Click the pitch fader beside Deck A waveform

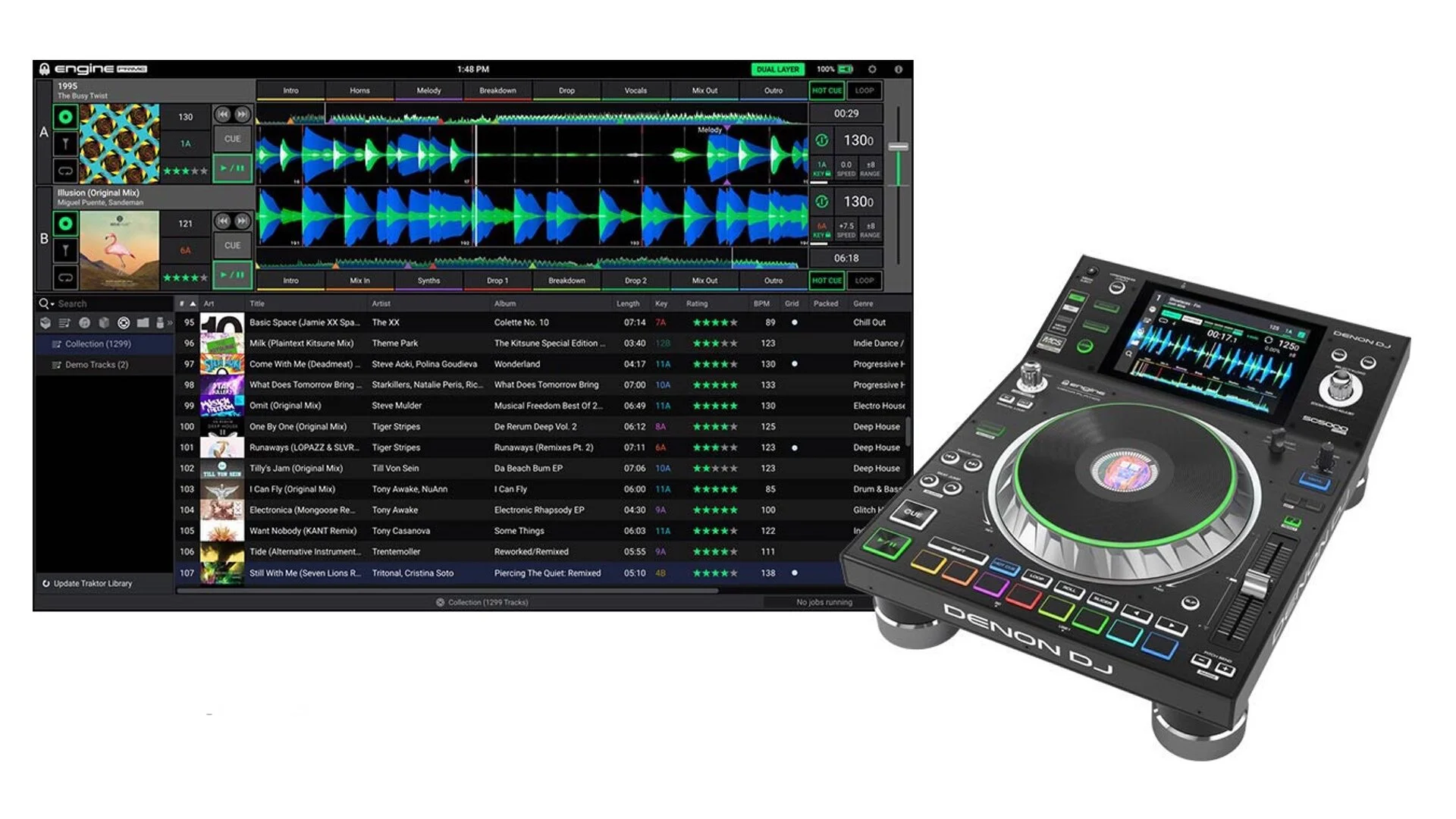[x=899, y=148]
